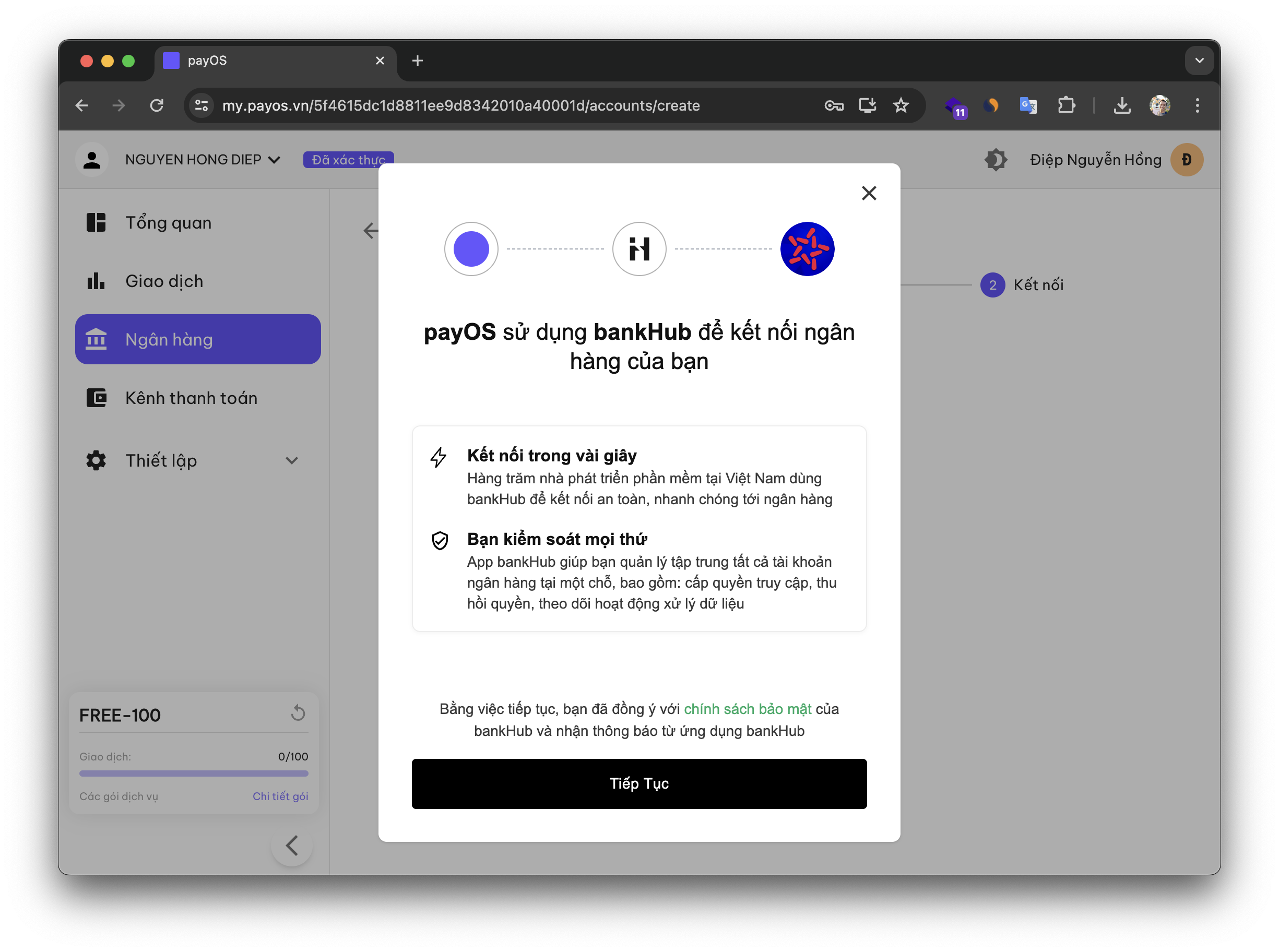Select step 2 Kết nối

[1022, 284]
